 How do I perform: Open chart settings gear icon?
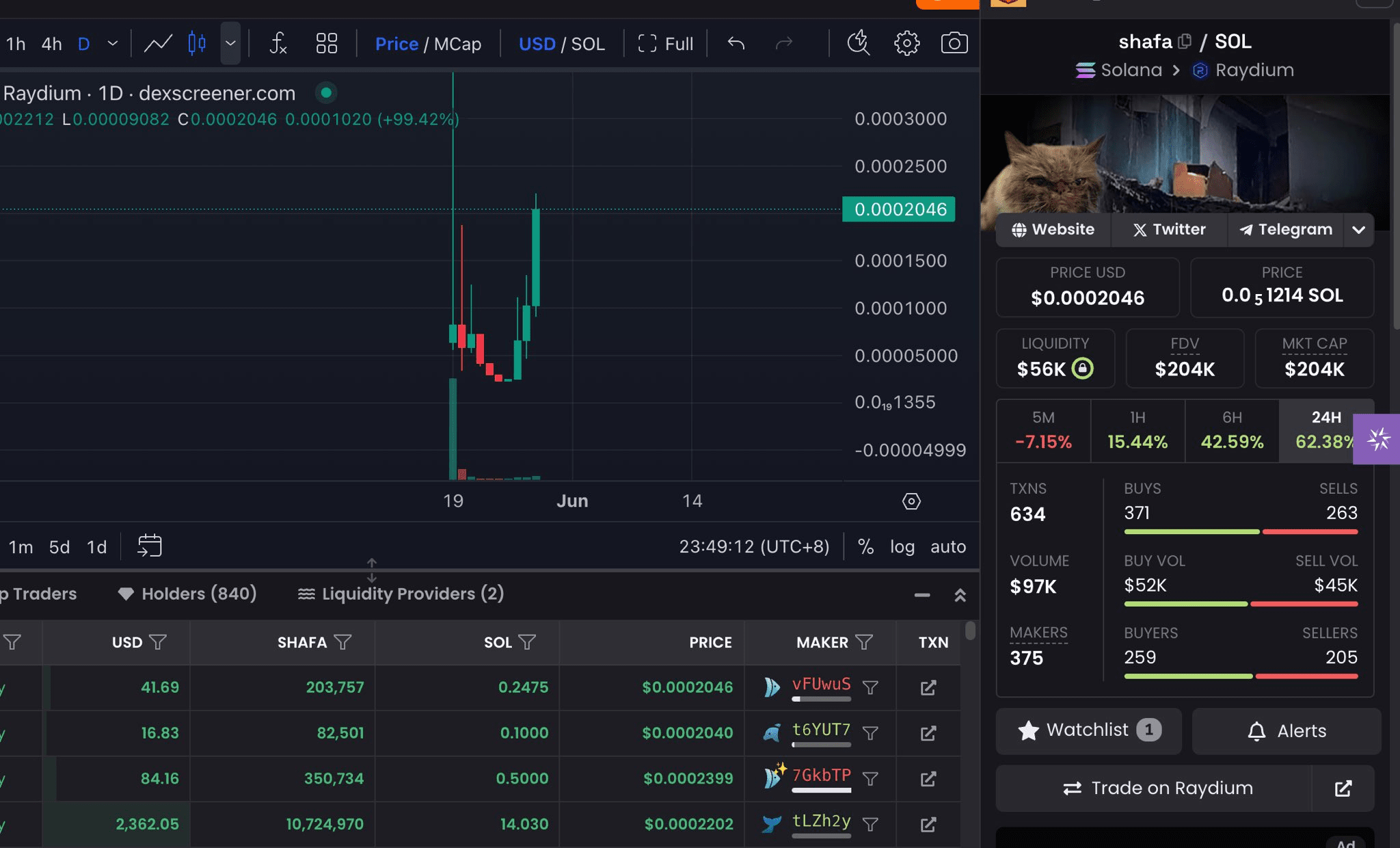pos(906,44)
